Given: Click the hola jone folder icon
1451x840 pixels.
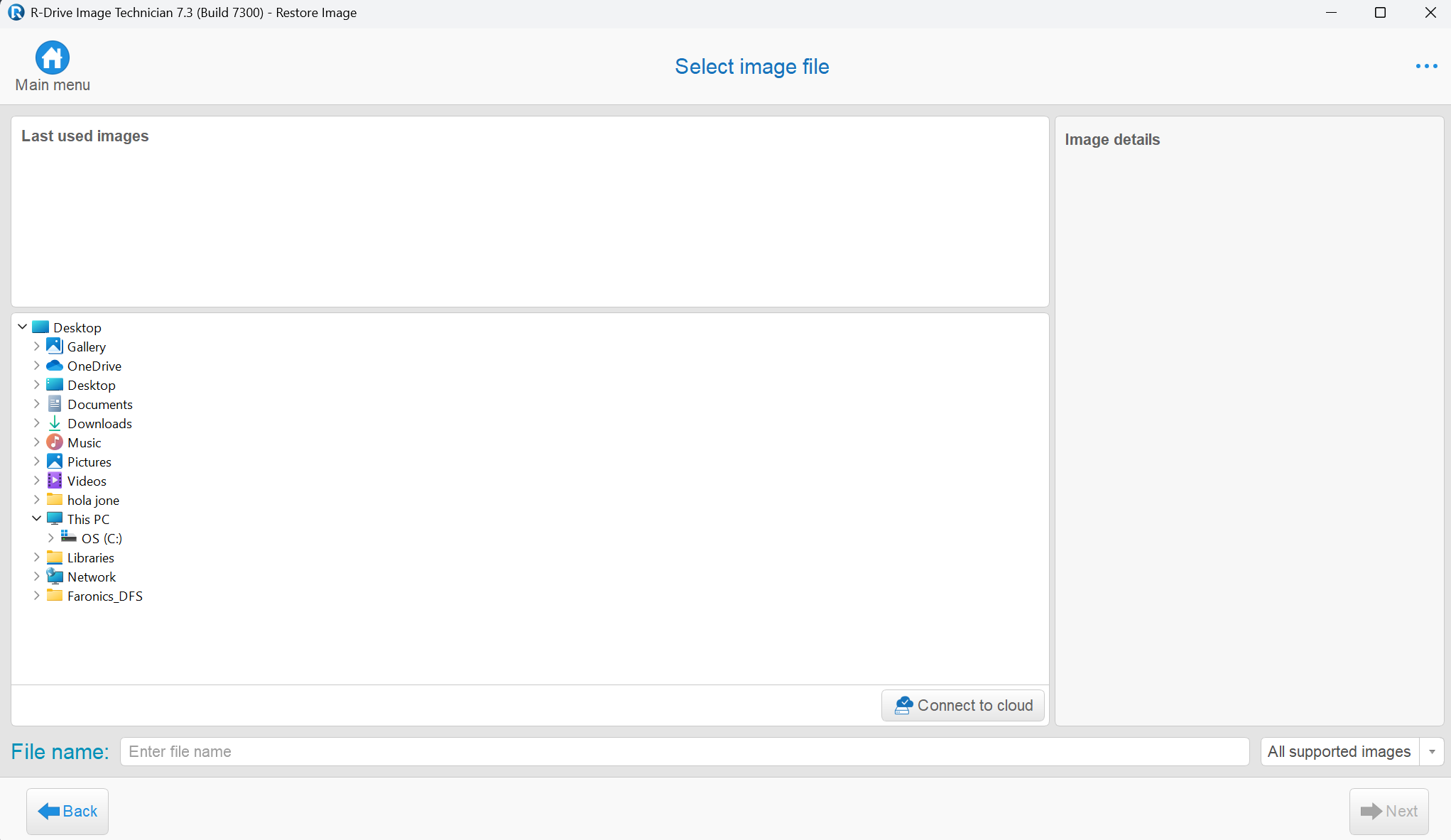Looking at the screenshot, I should click(55, 499).
